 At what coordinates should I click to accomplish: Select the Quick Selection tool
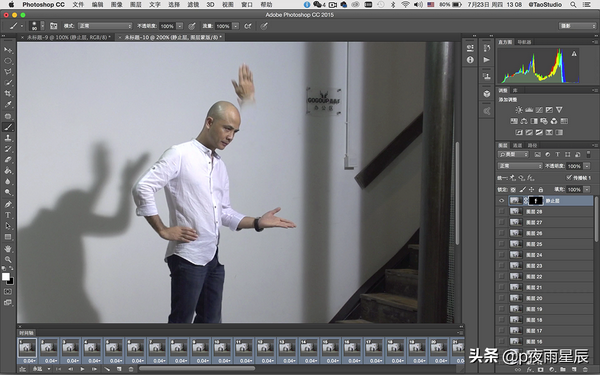click(8, 82)
